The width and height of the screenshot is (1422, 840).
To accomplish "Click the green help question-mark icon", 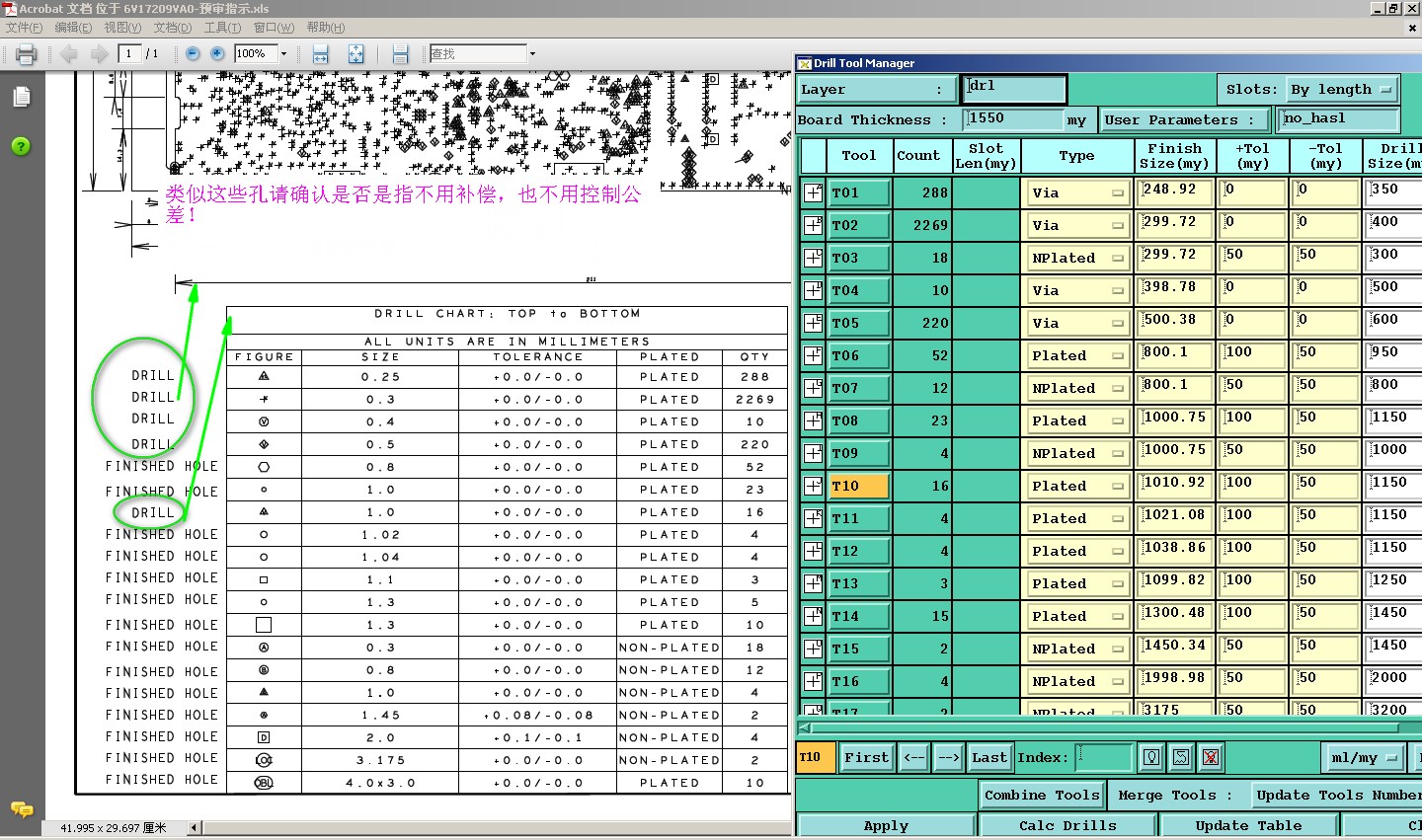I will [x=21, y=146].
